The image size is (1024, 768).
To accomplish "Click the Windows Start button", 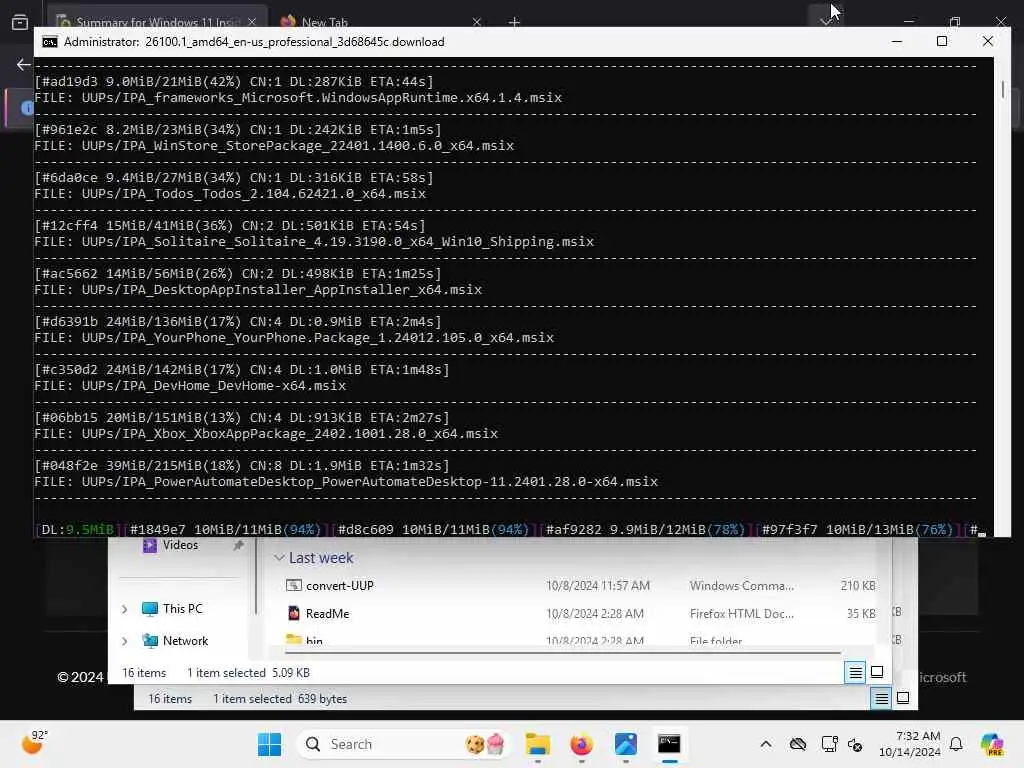I will tap(269, 744).
